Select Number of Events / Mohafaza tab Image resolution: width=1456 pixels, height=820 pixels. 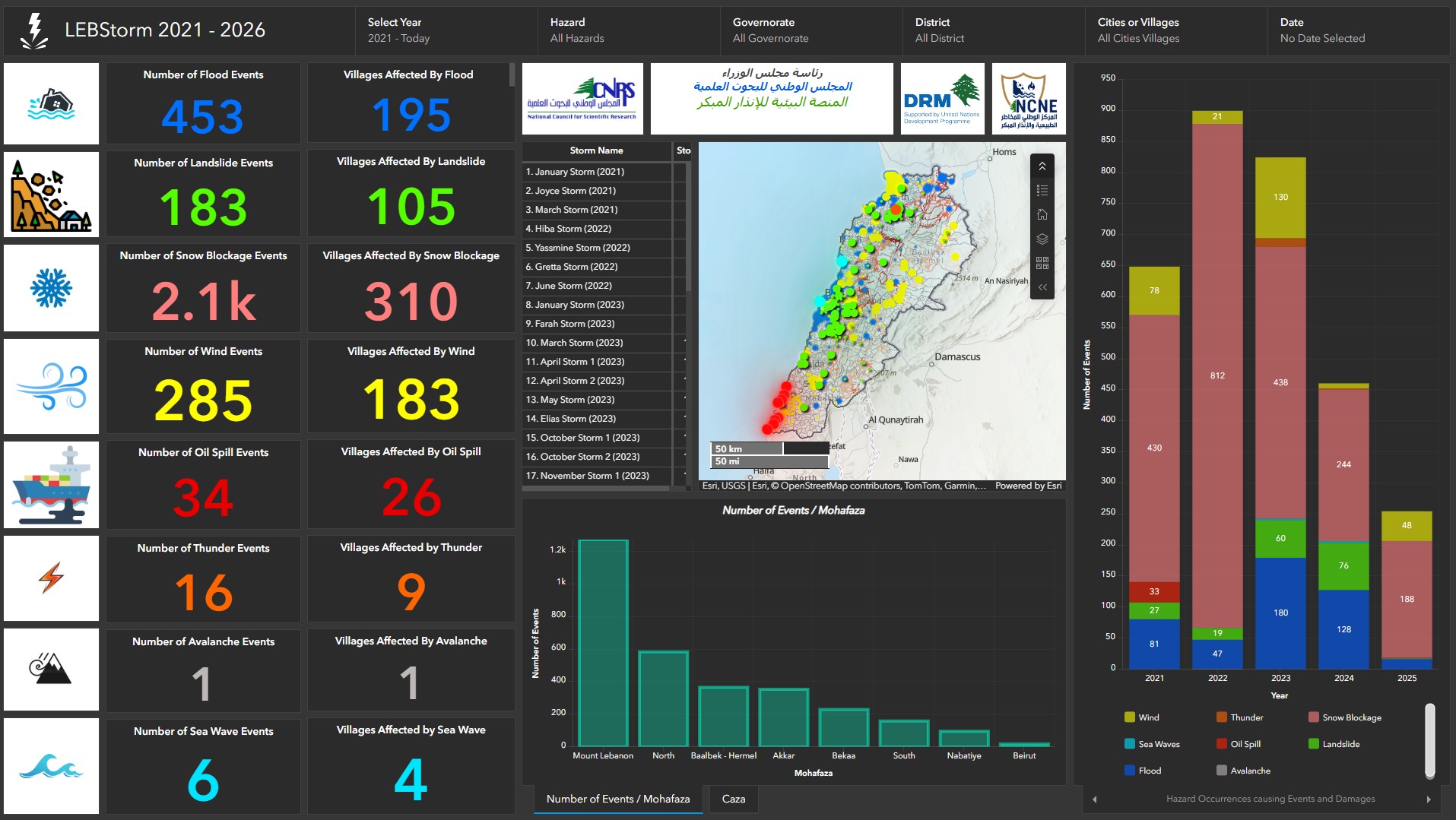point(617,799)
